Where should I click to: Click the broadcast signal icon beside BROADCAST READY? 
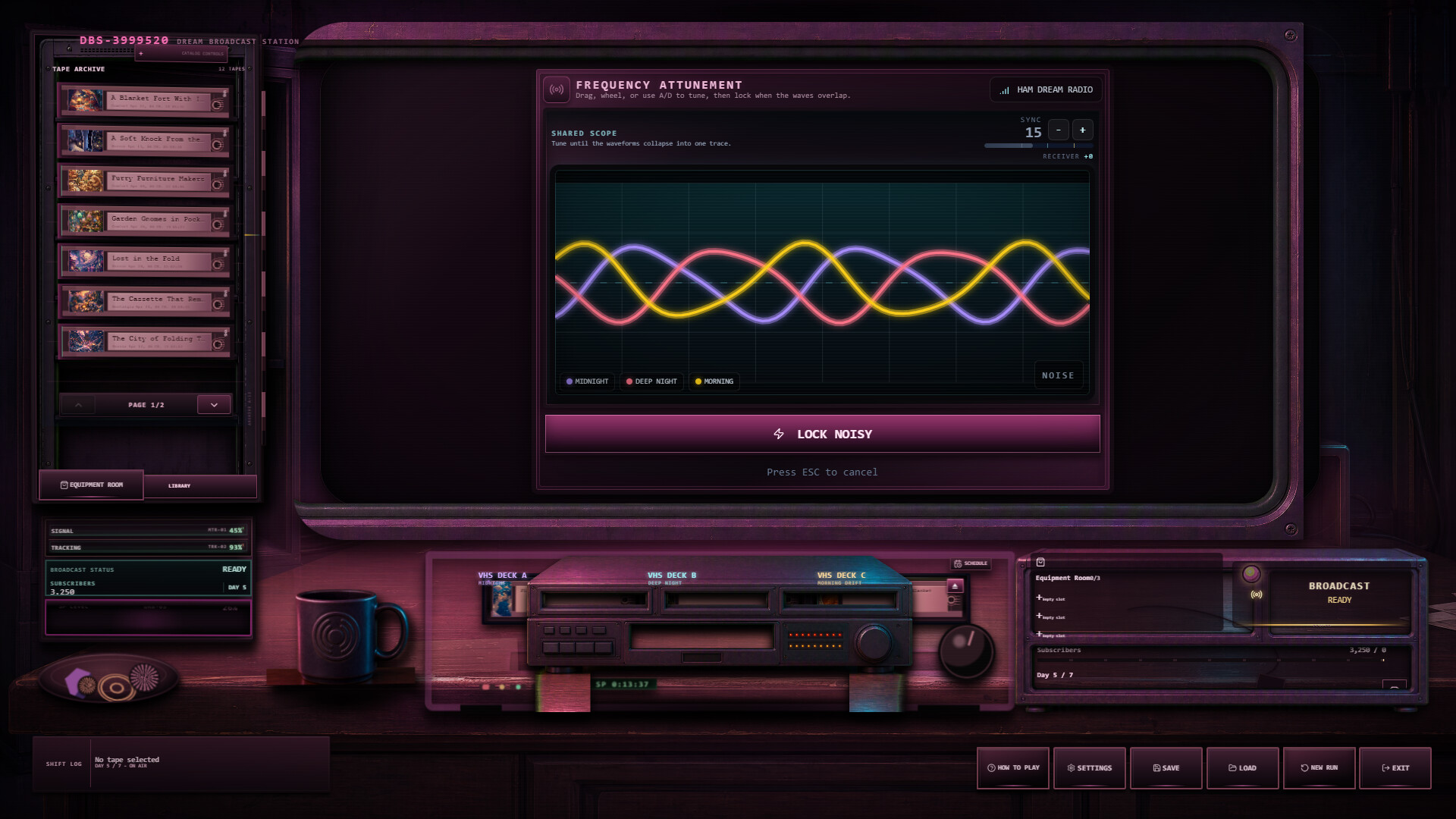(x=1257, y=595)
